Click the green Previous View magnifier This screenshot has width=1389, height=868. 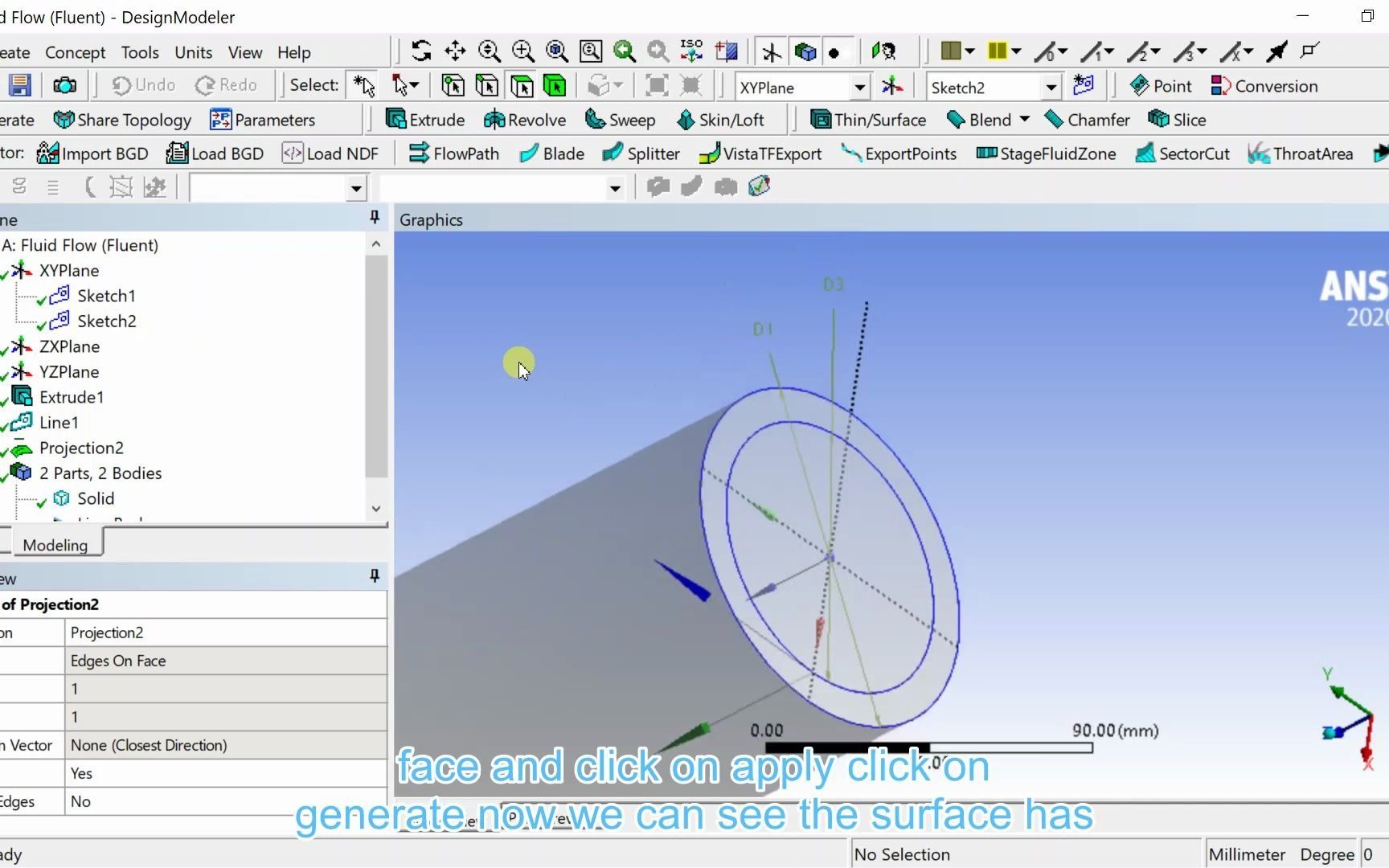625,51
